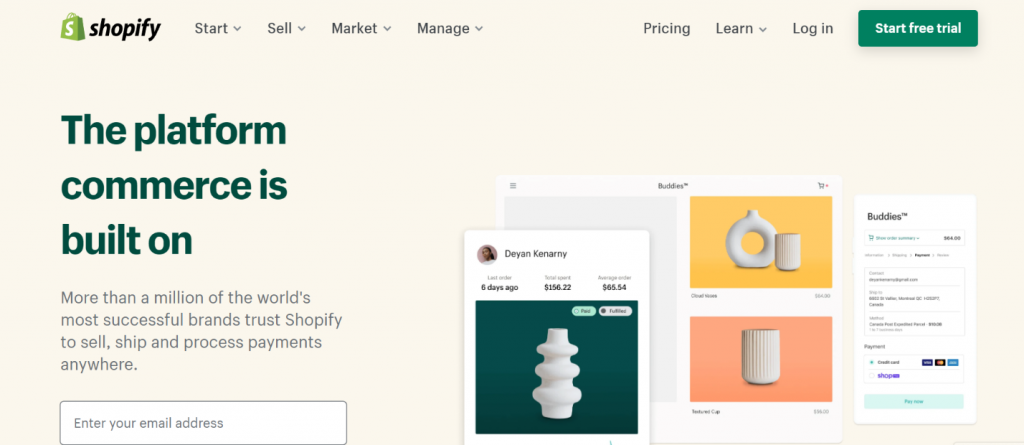Click the Start free trial button
Image resolution: width=1024 pixels, height=445 pixels.
[x=917, y=28]
